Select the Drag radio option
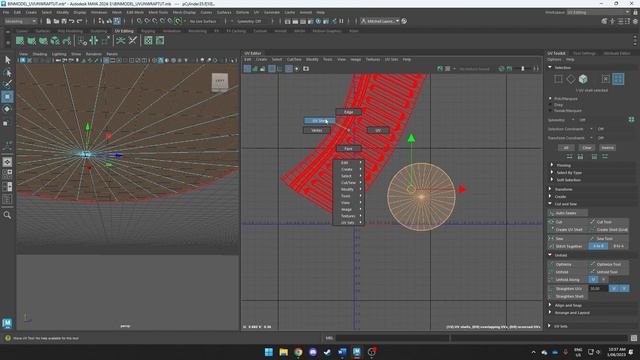Image resolution: width=640 pixels, height=360 pixels. point(550,104)
